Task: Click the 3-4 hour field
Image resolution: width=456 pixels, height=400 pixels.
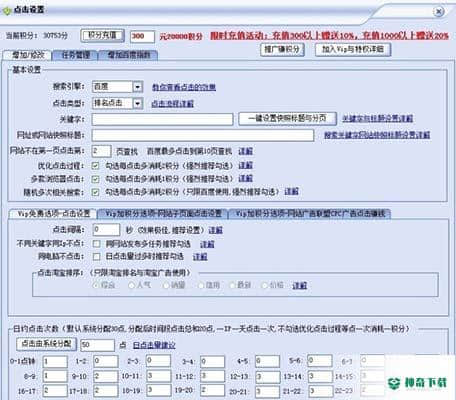Action: [x=212, y=361]
